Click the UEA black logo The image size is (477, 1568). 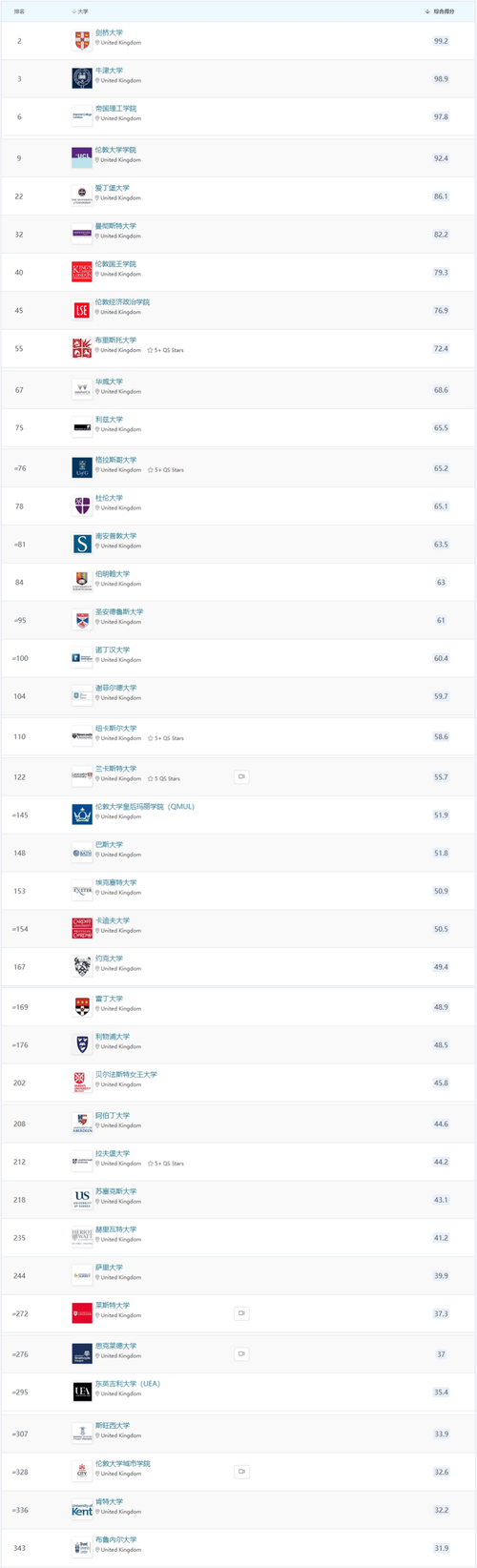82,1392
